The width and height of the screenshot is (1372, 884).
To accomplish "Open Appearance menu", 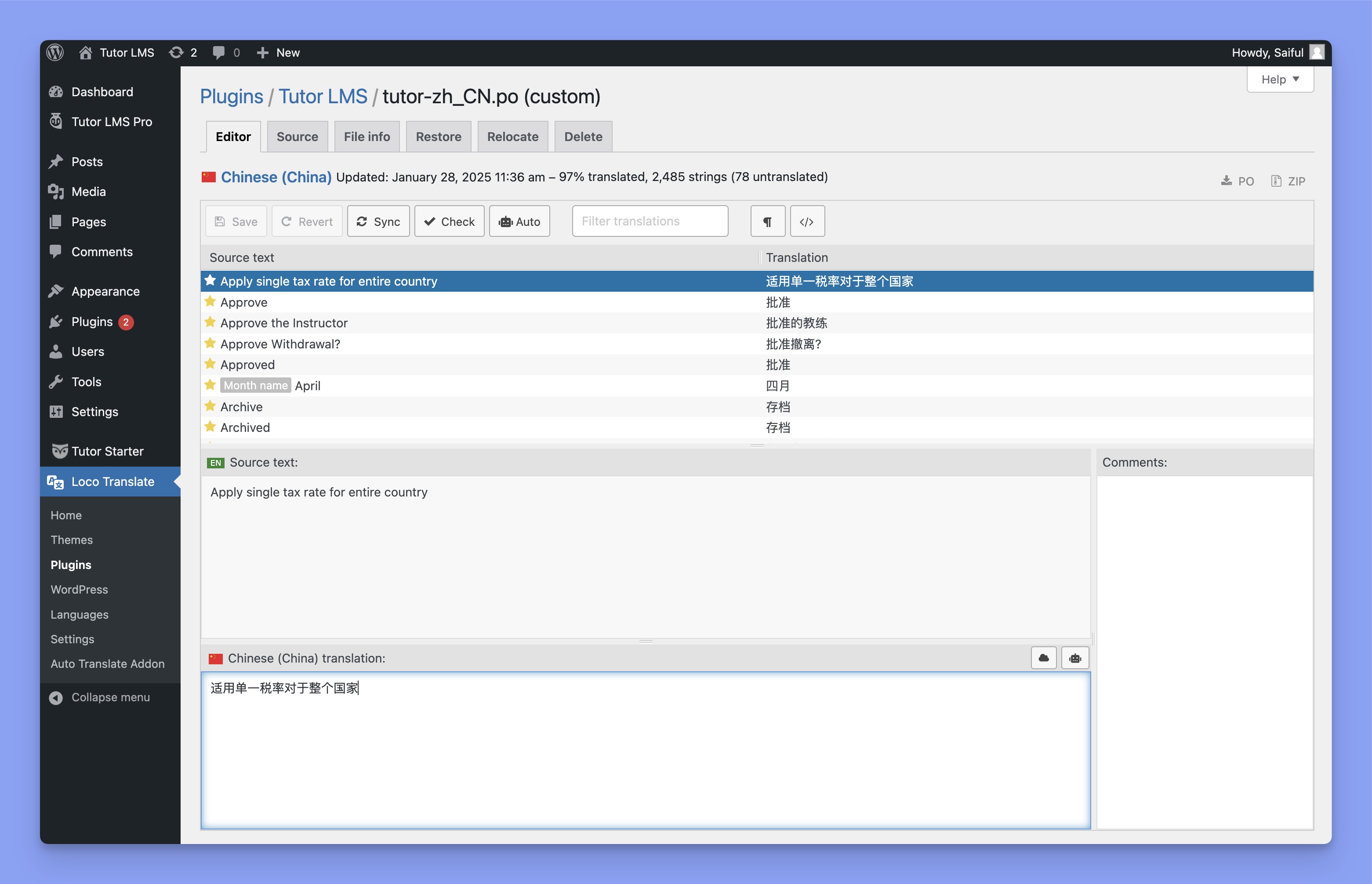I will tap(110, 292).
